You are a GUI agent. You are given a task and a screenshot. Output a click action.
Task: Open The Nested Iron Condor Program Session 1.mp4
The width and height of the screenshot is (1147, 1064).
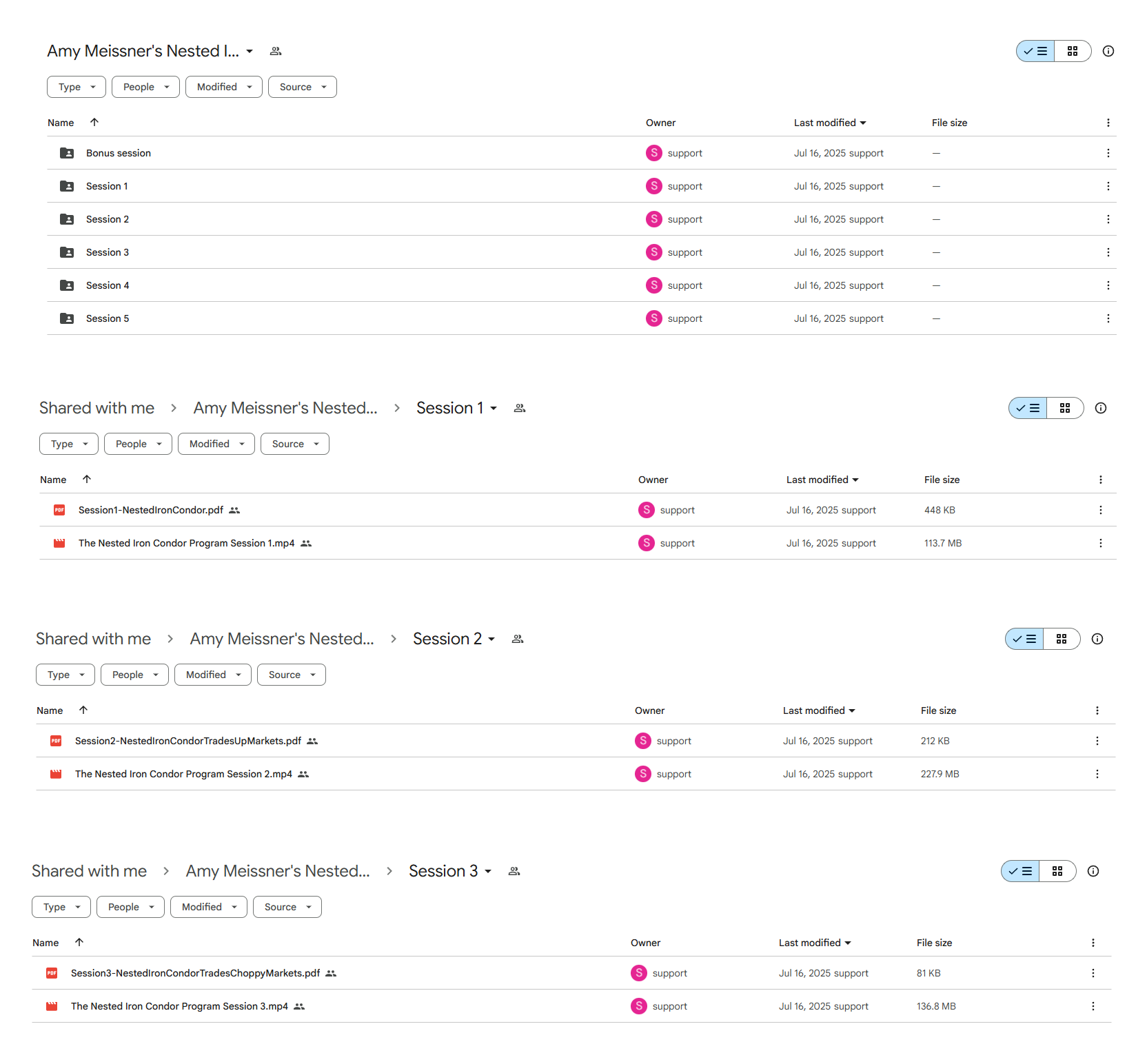coord(186,543)
